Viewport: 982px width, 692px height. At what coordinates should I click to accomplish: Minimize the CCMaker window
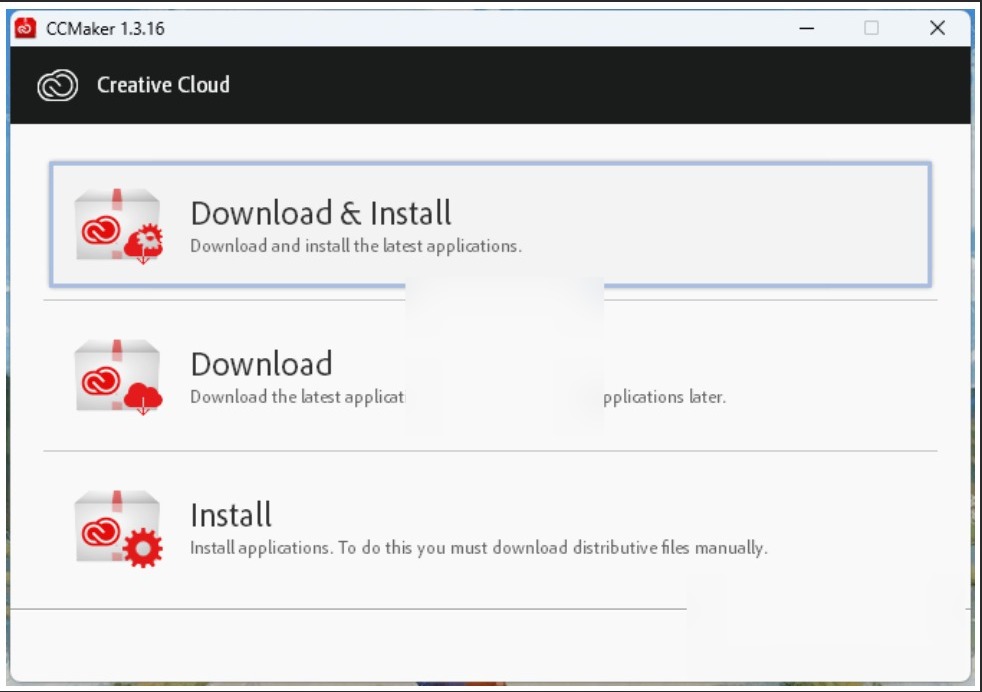click(807, 28)
